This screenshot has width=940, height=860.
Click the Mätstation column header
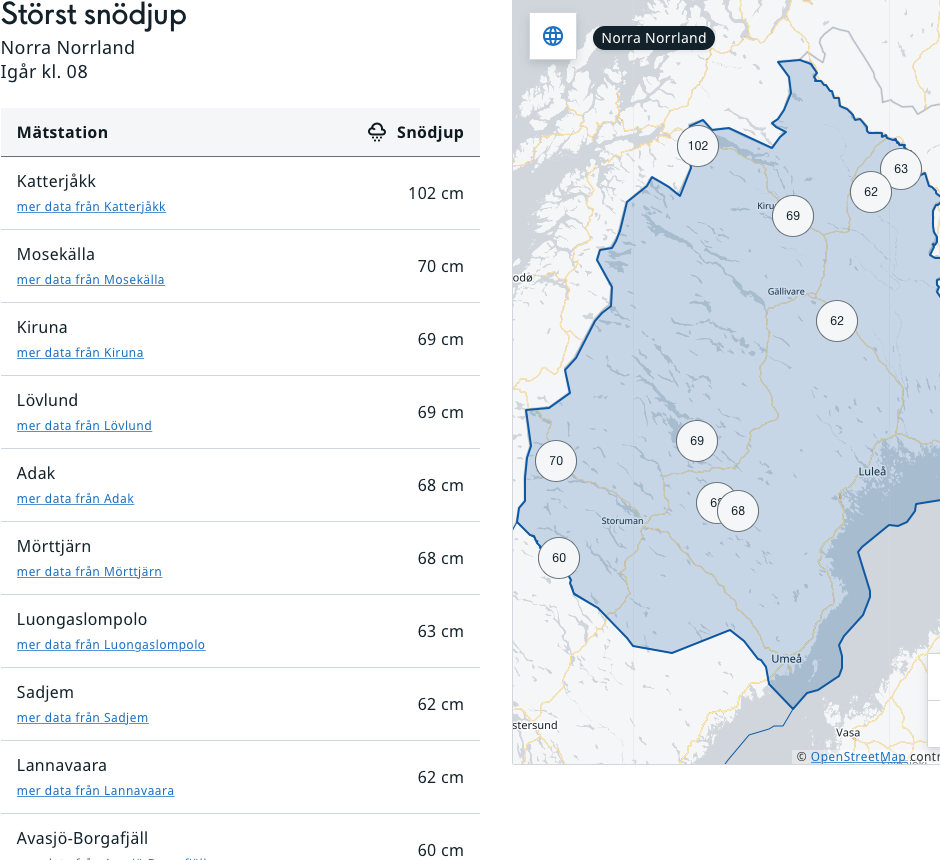pos(62,132)
